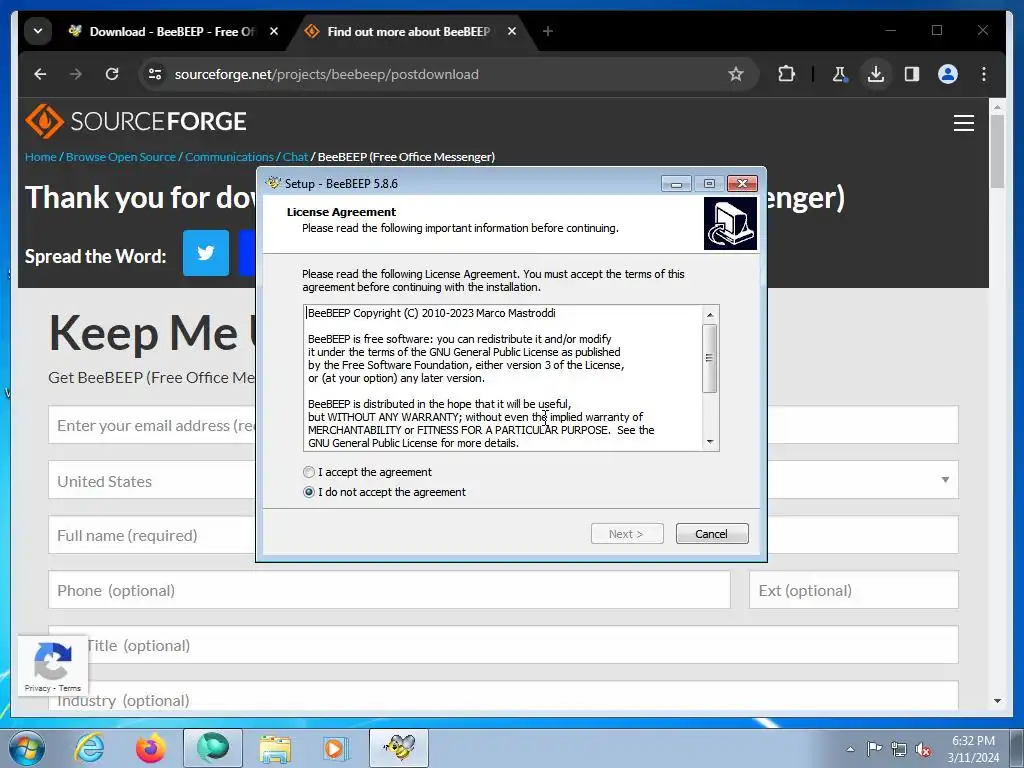1024x768 pixels.
Task: Go back in Chrome browser
Action: click(40, 74)
